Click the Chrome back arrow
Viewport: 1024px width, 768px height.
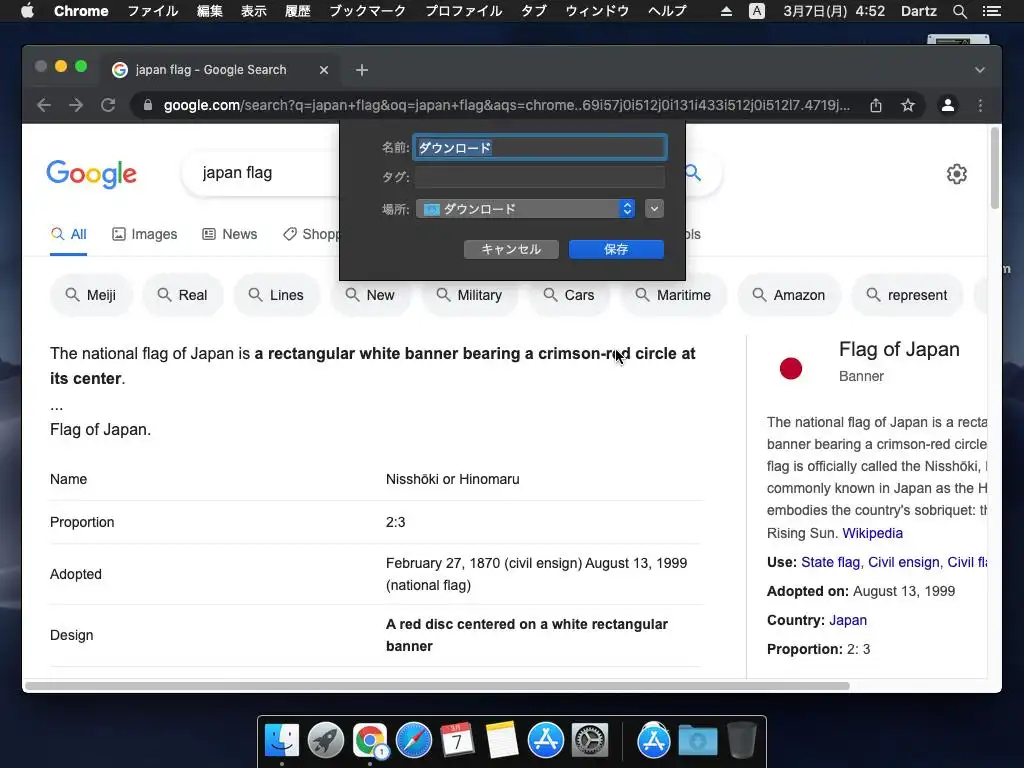pos(44,105)
